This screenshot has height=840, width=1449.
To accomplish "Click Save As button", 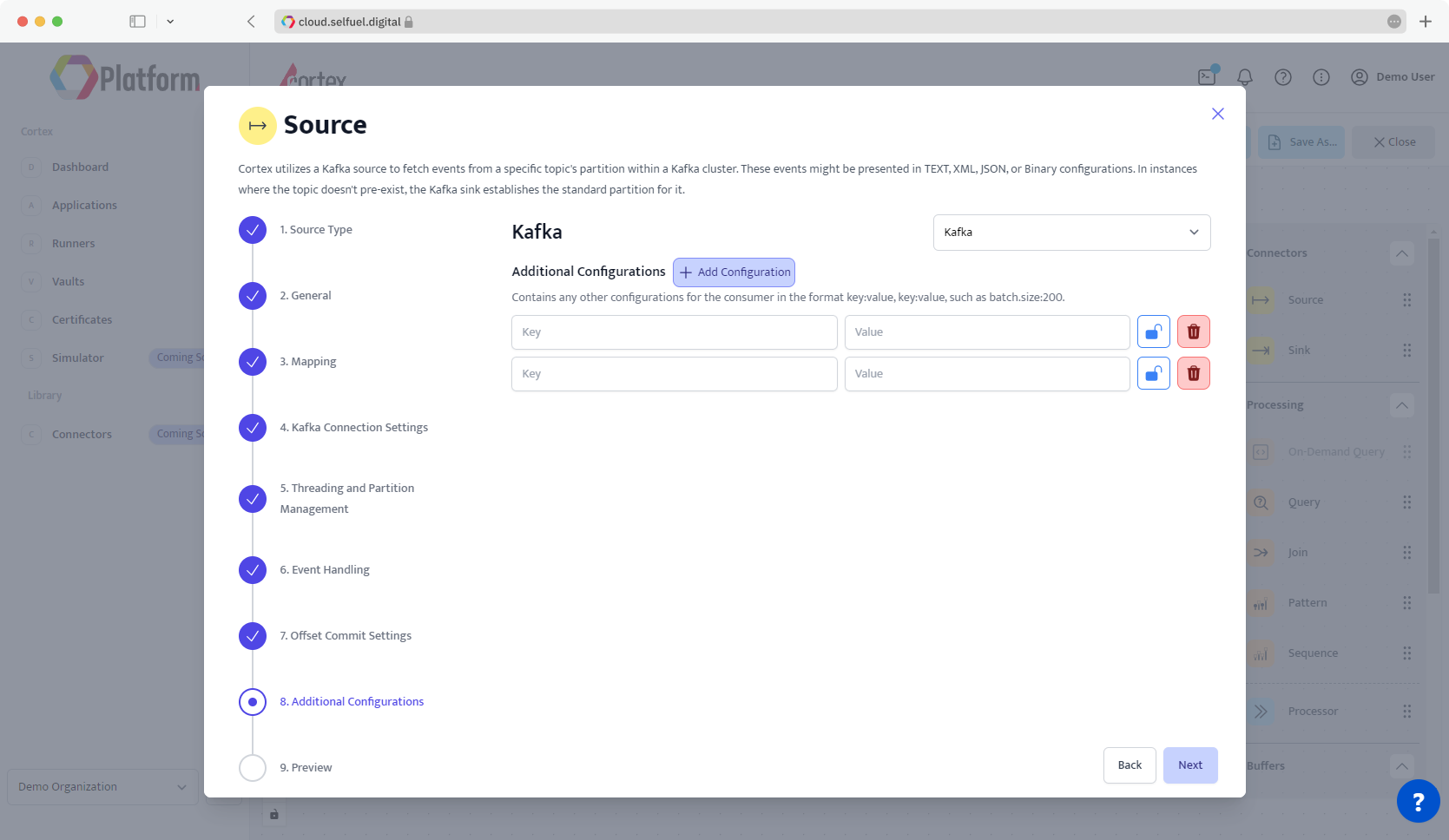I will tap(1301, 142).
